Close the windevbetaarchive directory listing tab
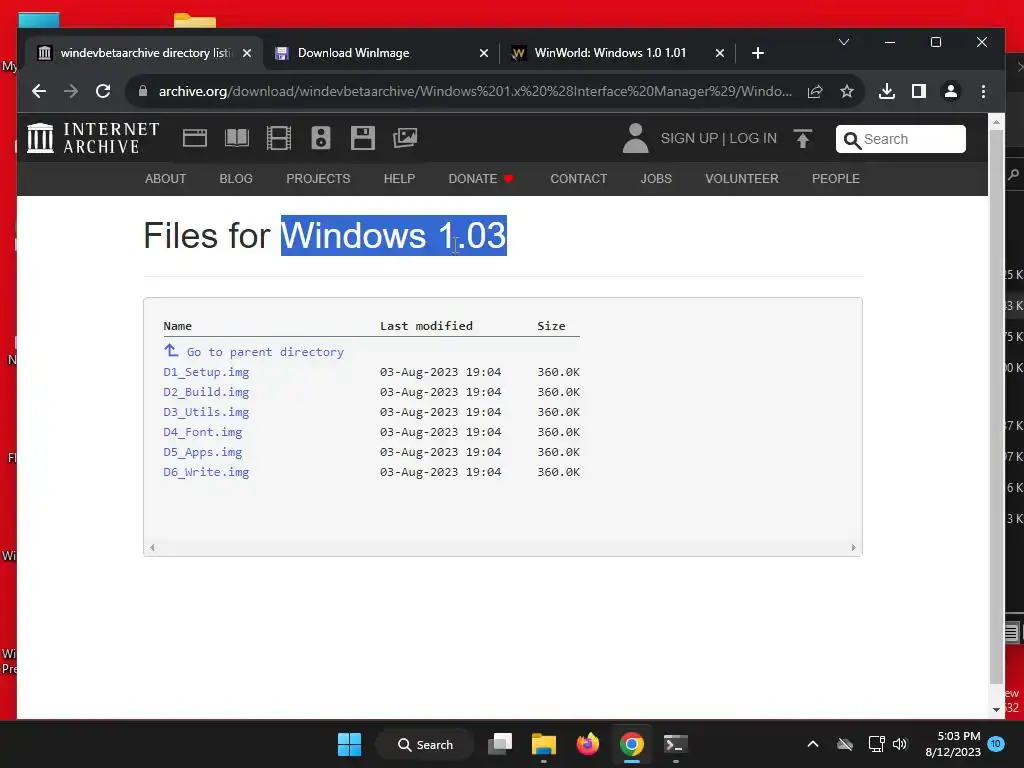This screenshot has height=768, width=1024. pyautogui.click(x=247, y=54)
